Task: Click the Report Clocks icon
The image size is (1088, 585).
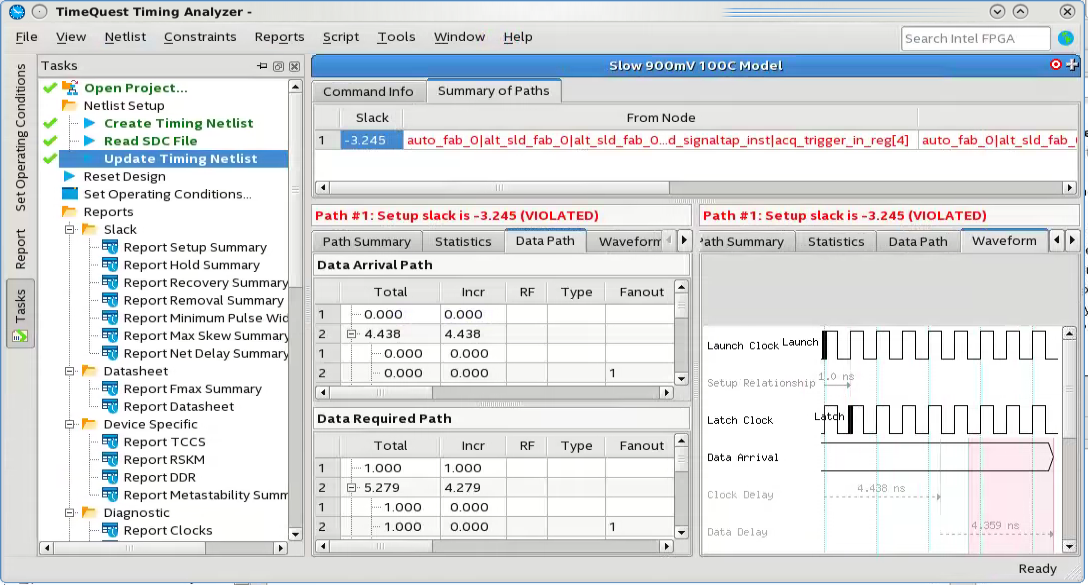Action: [110, 531]
